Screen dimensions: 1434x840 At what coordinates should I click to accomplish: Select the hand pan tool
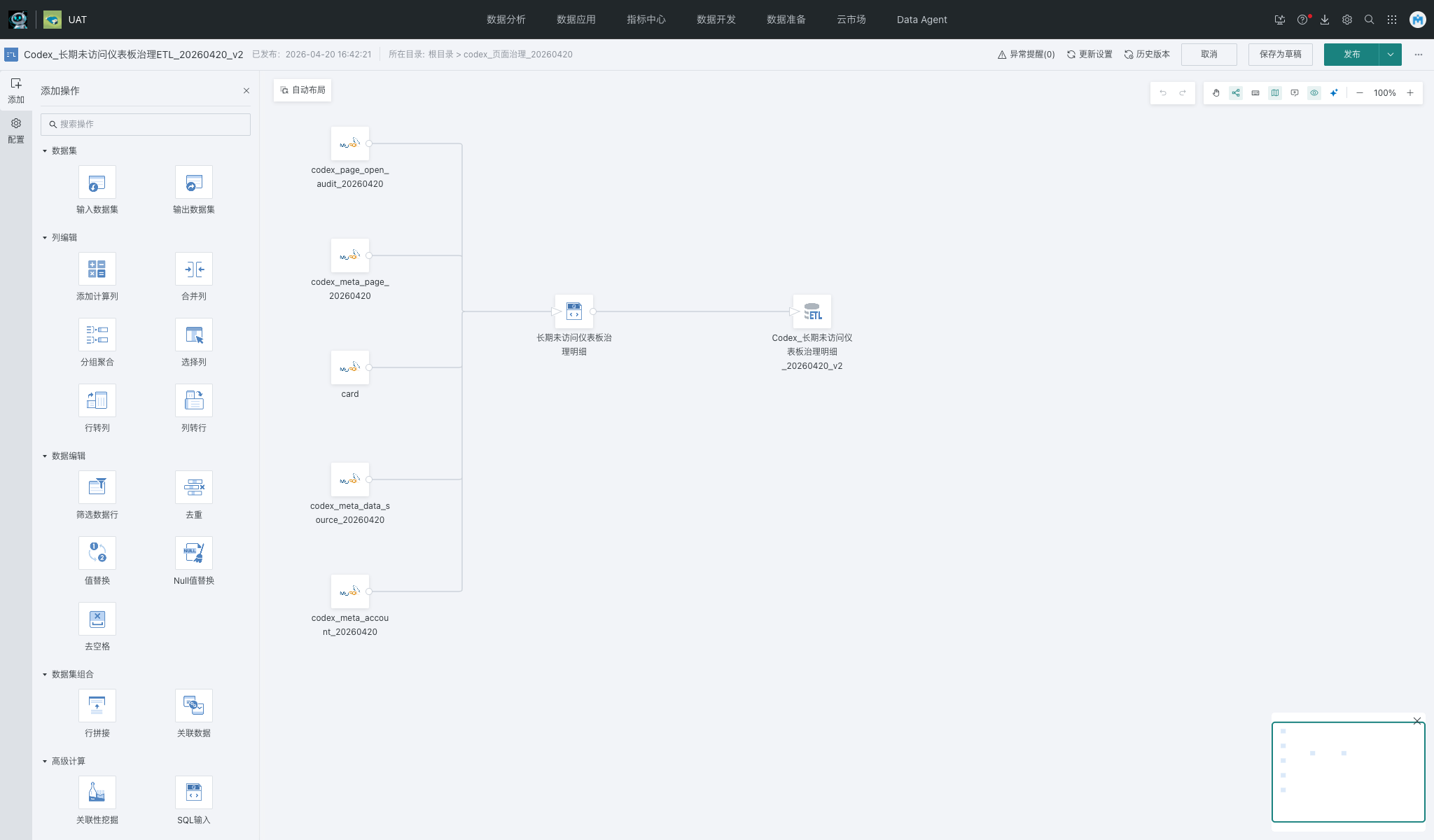pos(1216,93)
